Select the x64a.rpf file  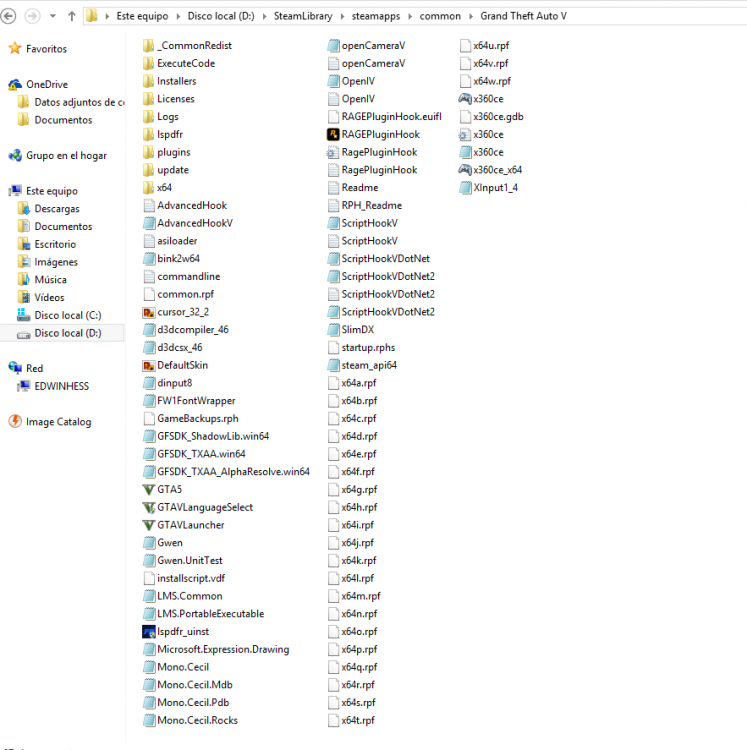(352, 383)
